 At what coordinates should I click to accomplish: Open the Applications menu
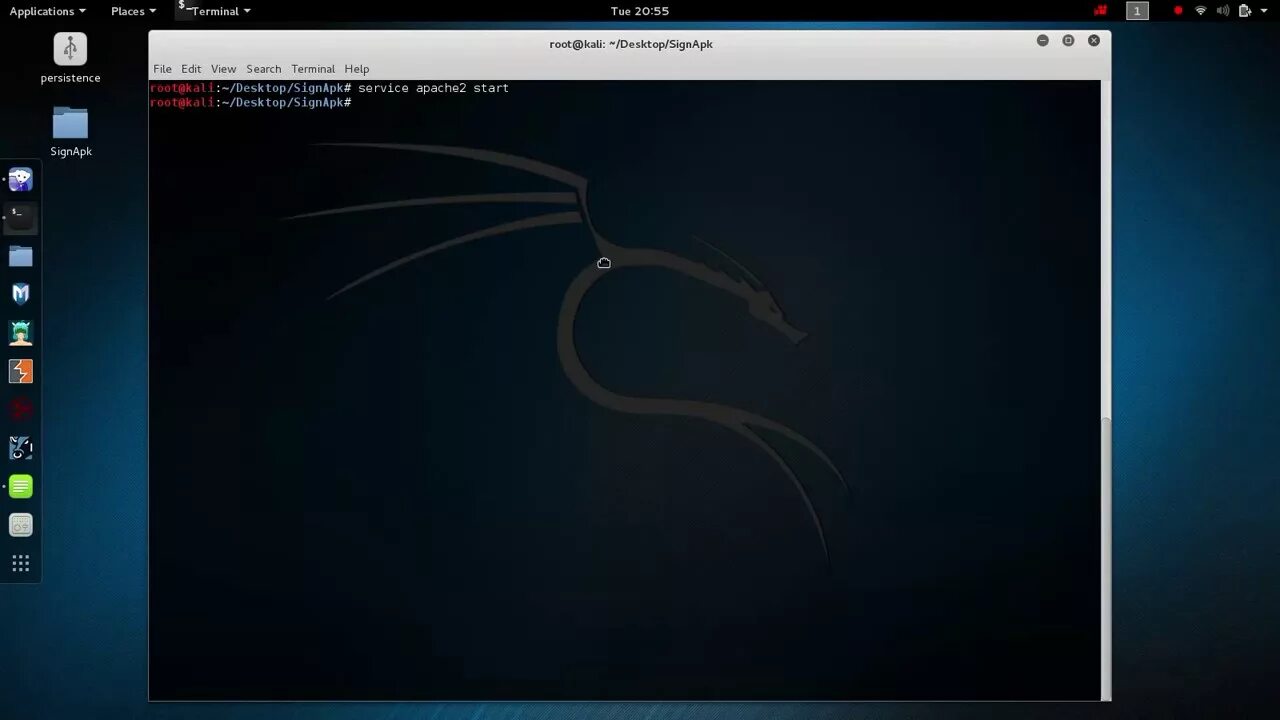point(47,11)
